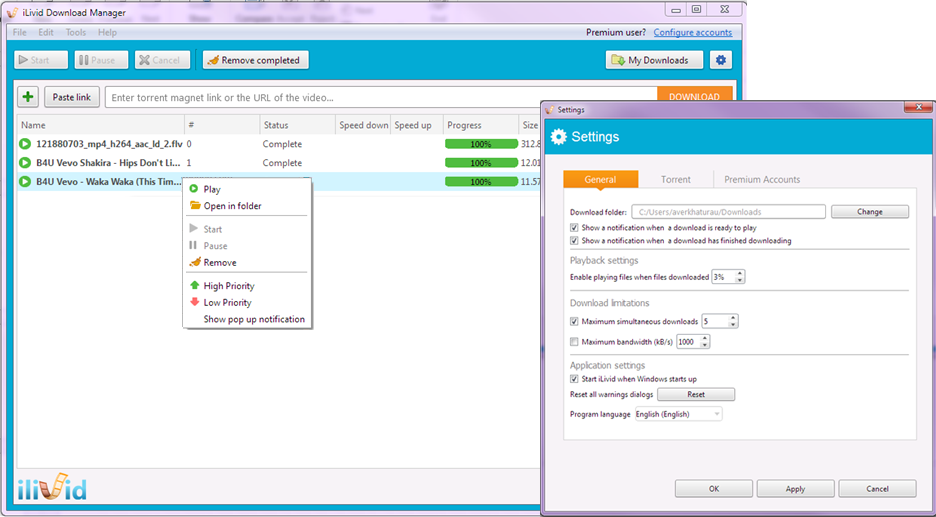
Task: Click Complete status of 121880703_mp4 row
Action: pos(282,144)
